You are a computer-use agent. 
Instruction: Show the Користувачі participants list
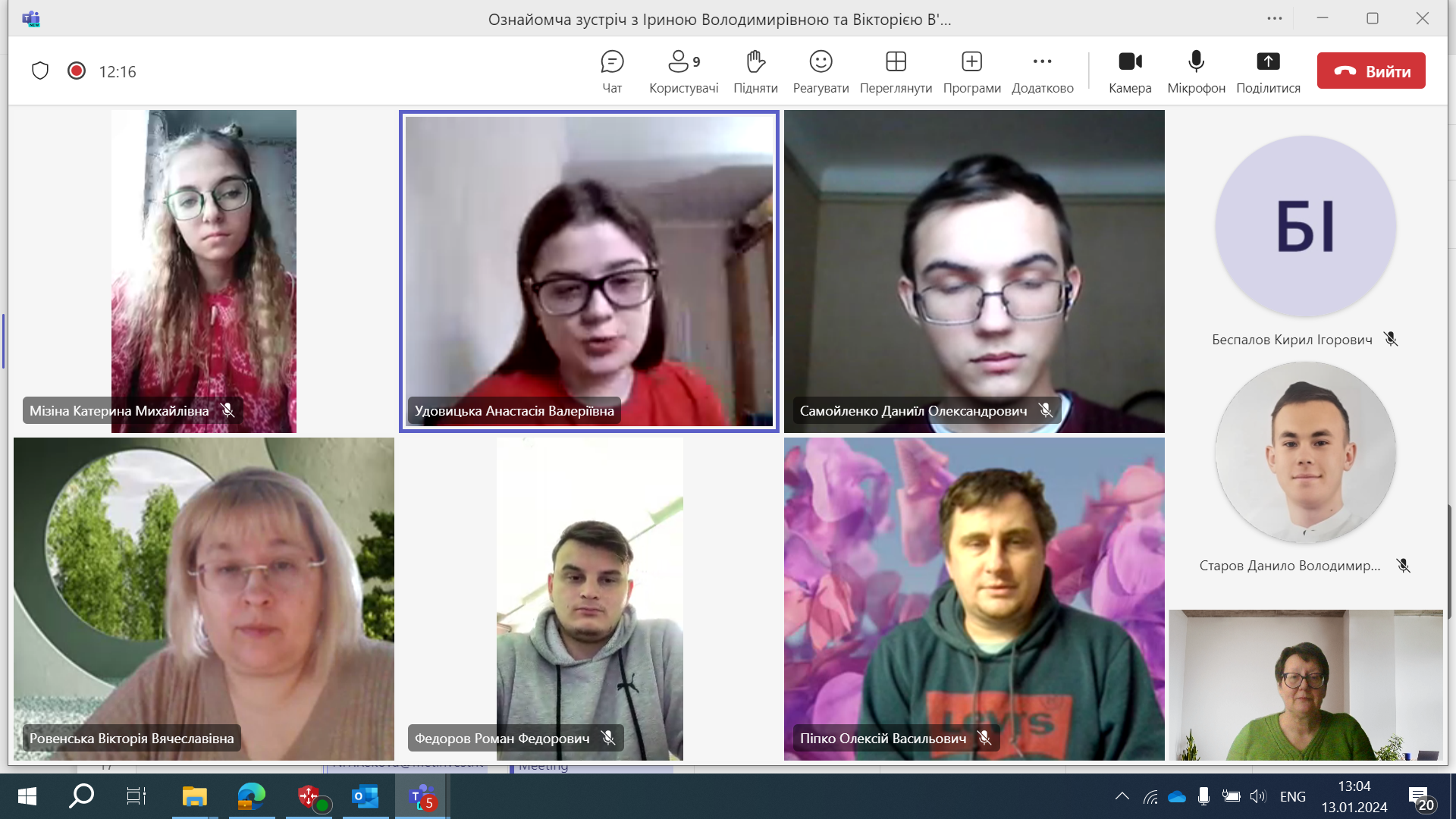(x=683, y=71)
